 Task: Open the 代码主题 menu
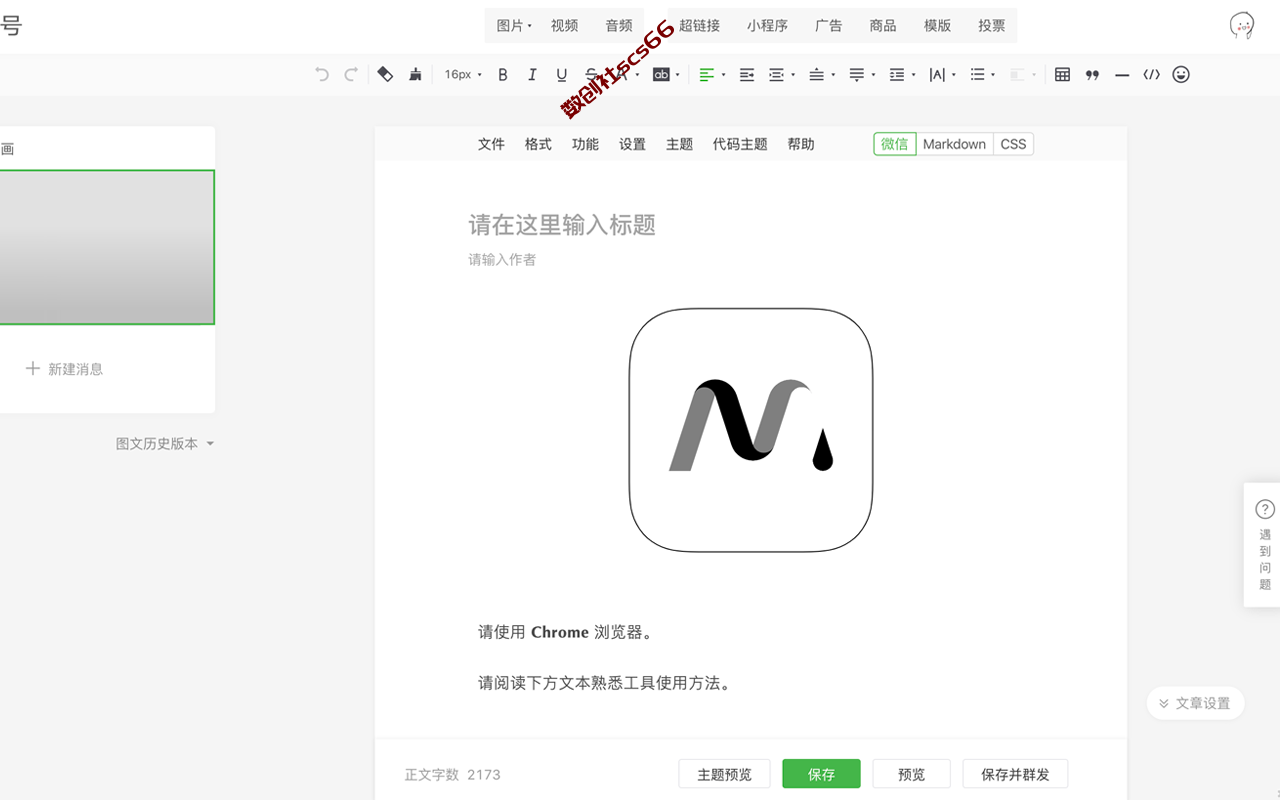pyautogui.click(x=740, y=144)
